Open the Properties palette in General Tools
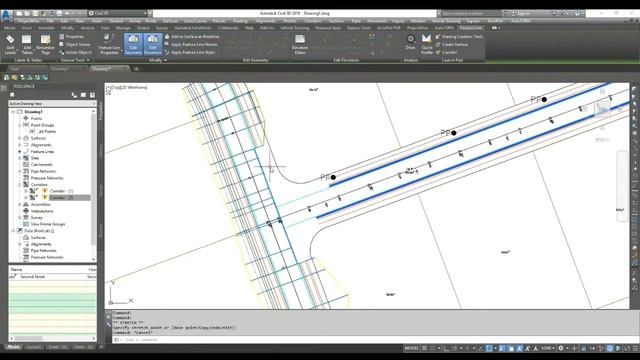640x360 pixels. point(72,37)
